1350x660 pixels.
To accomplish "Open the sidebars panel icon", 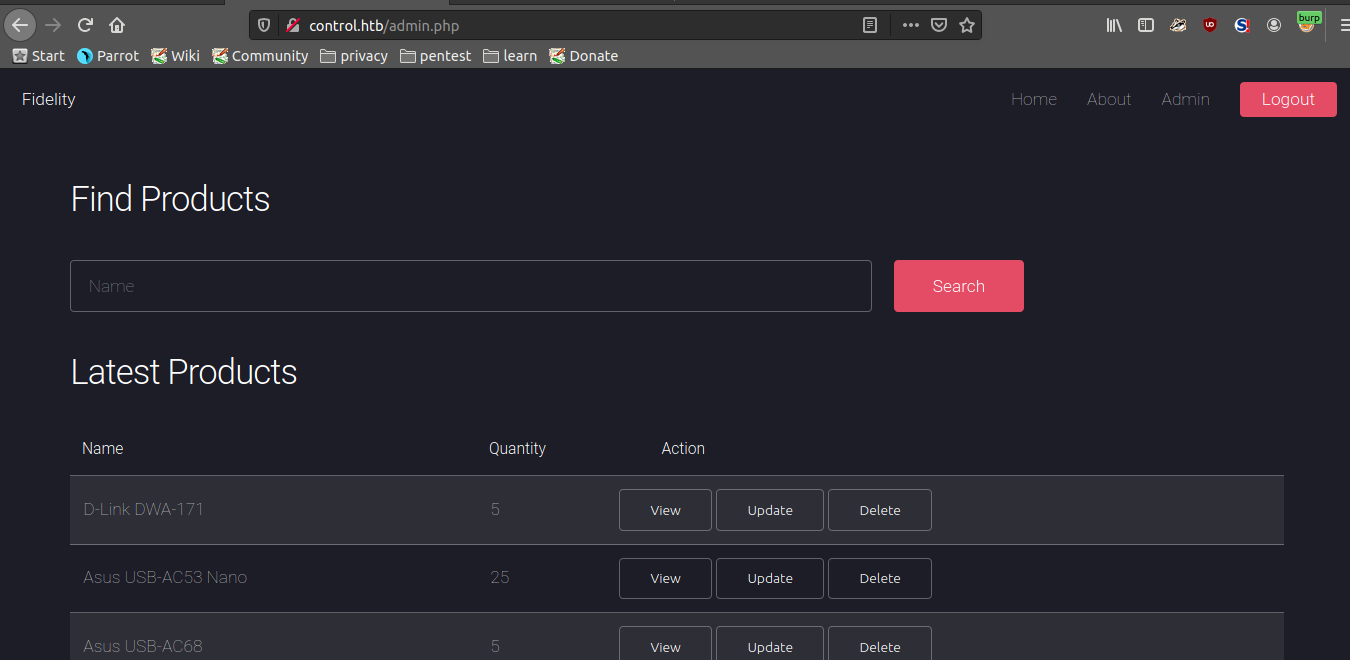I will 1145,25.
